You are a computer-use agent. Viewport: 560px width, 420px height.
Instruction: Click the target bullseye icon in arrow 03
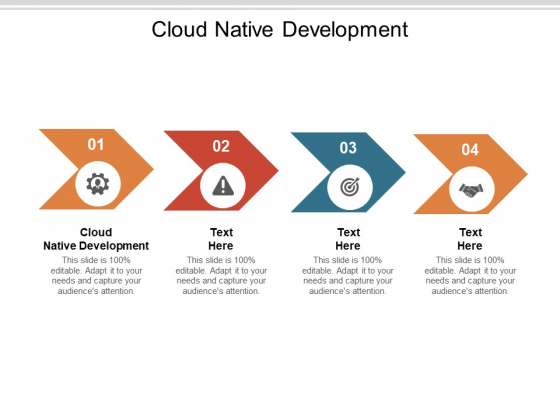coord(350,187)
